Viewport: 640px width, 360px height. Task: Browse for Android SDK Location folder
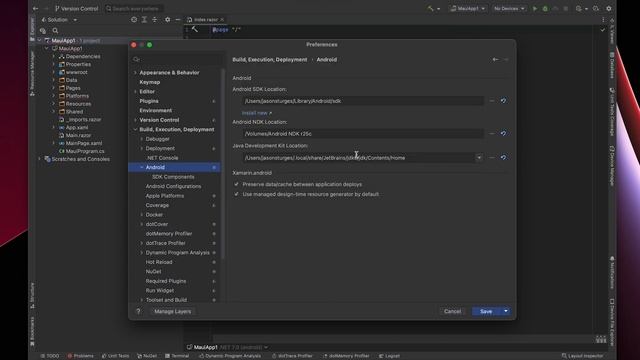[491, 101]
